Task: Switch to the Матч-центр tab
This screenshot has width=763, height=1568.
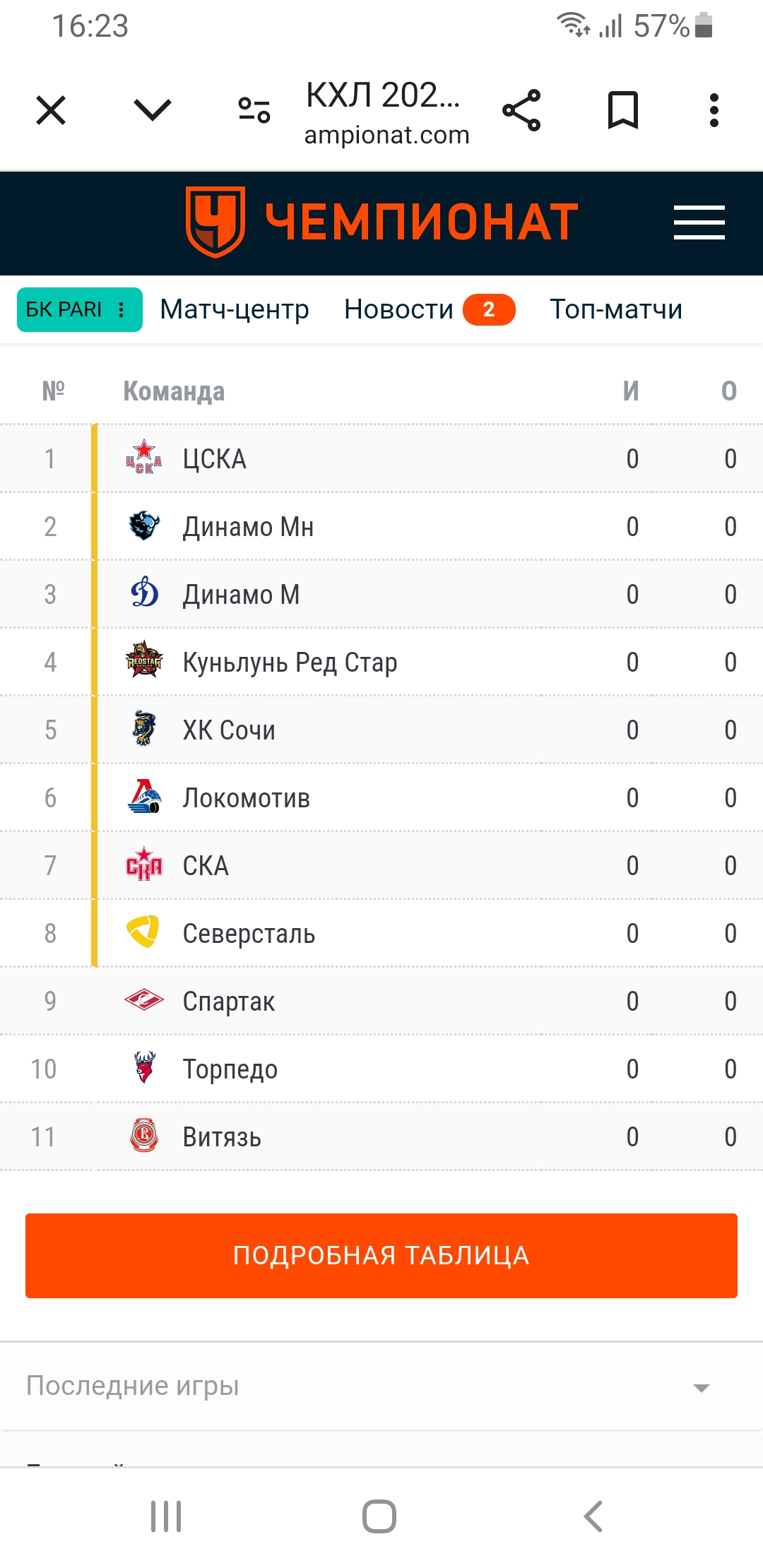Action: coord(235,309)
